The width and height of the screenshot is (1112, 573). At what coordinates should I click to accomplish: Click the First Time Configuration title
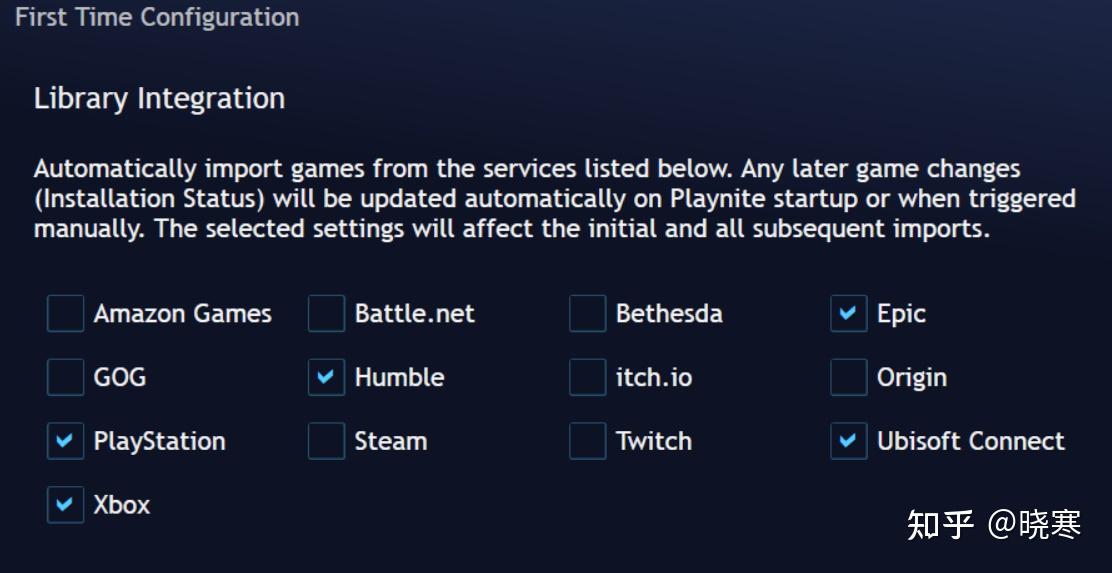(157, 17)
